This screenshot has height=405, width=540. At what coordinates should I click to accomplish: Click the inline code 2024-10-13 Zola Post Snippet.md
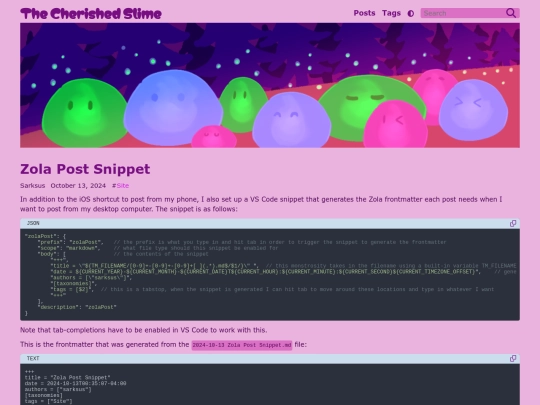pyautogui.click(x=242, y=345)
